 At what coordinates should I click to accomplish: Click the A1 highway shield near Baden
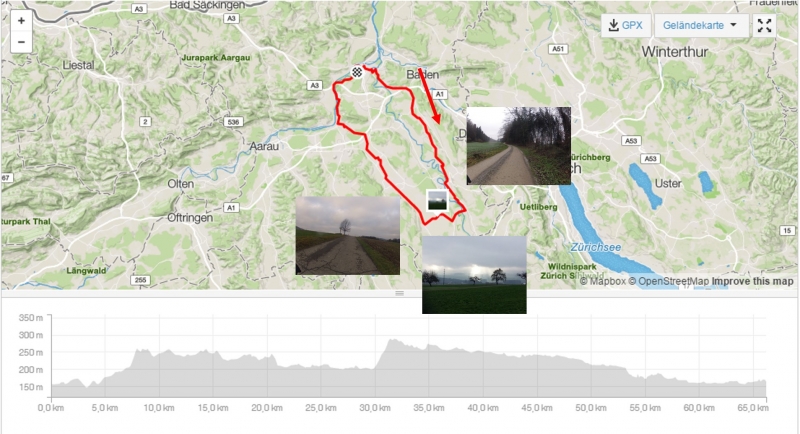click(x=439, y=94)
